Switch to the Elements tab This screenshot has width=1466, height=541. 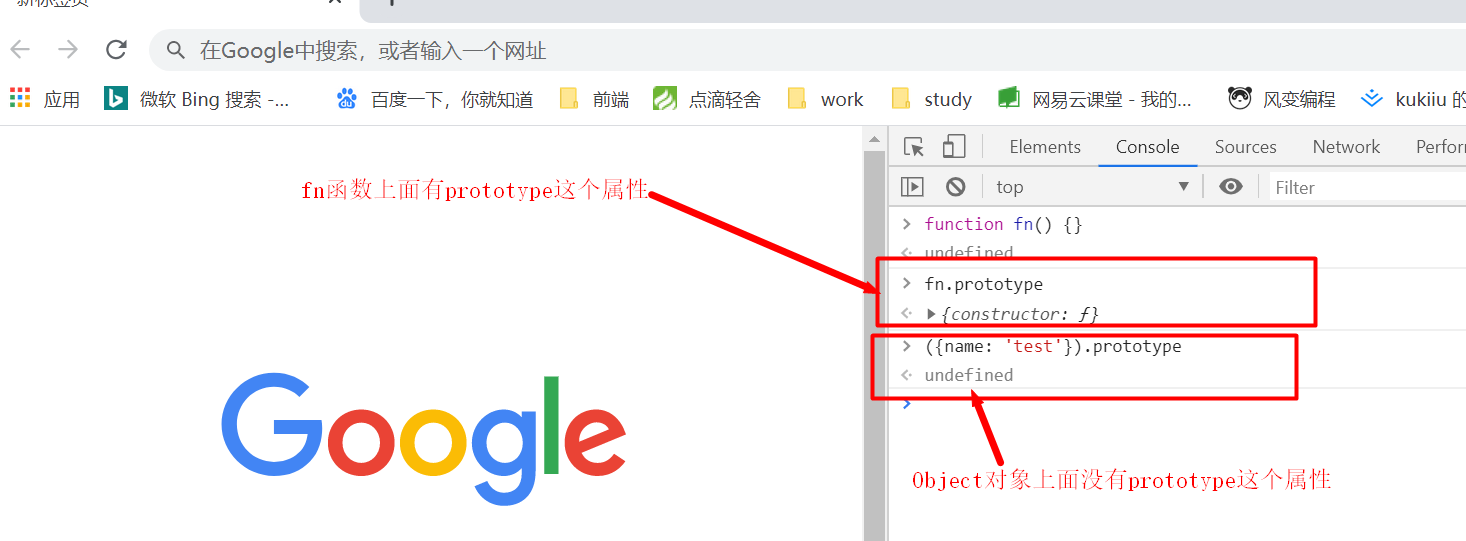pyautogui.click(x=1045, y=147)
